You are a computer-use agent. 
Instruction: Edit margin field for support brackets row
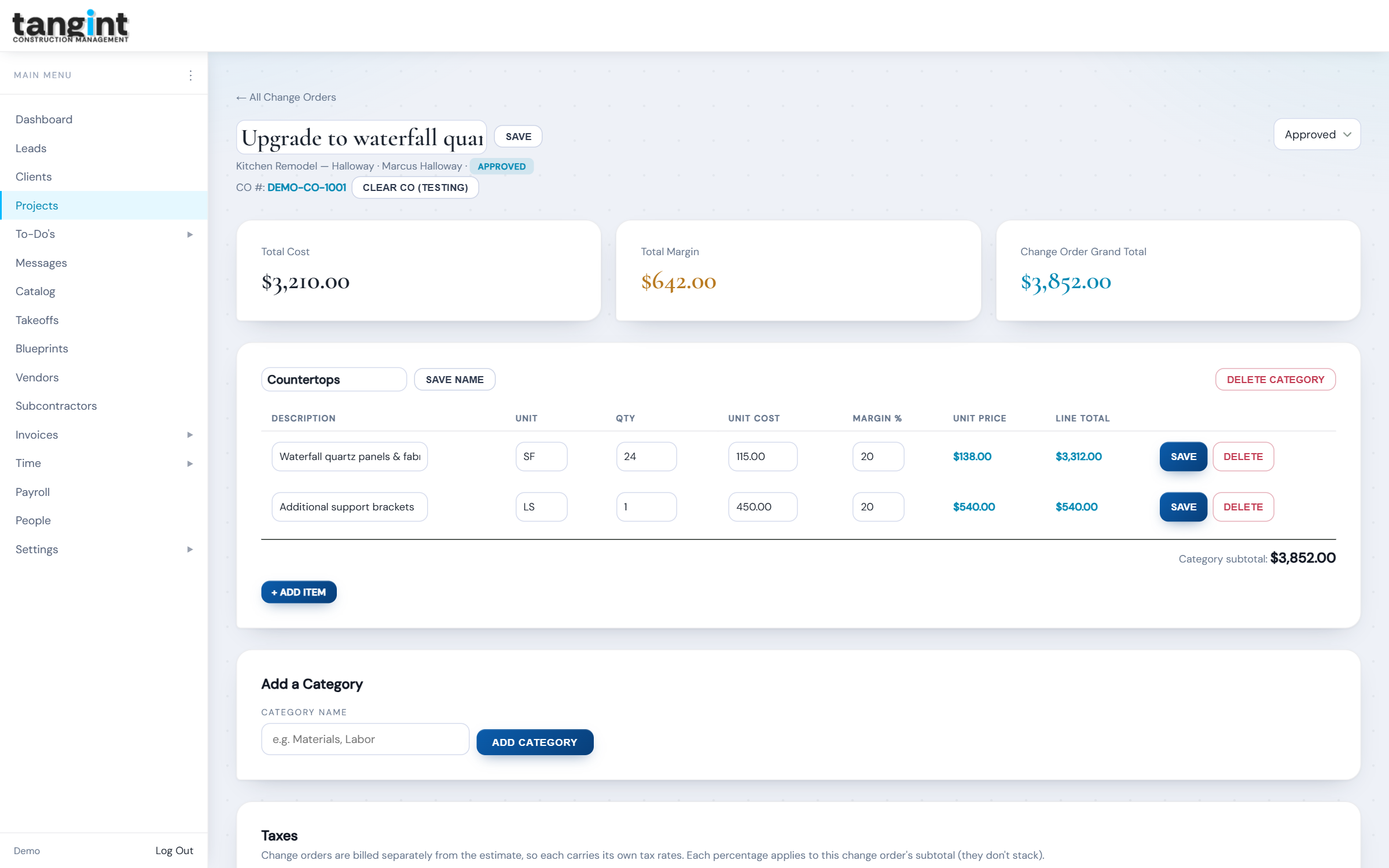[878, 507]
